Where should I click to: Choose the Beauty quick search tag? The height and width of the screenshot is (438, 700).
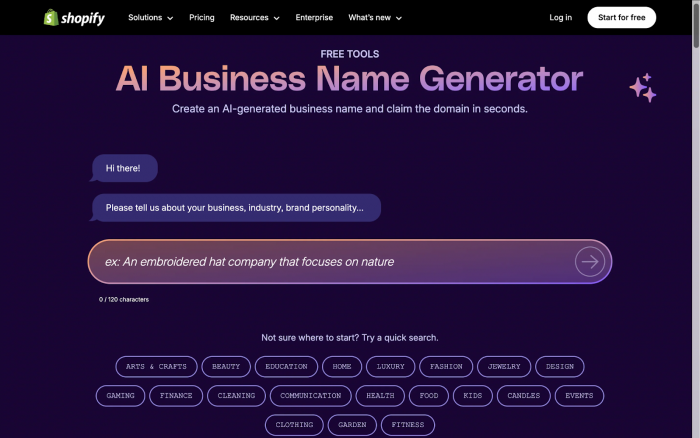click(226, 367)
